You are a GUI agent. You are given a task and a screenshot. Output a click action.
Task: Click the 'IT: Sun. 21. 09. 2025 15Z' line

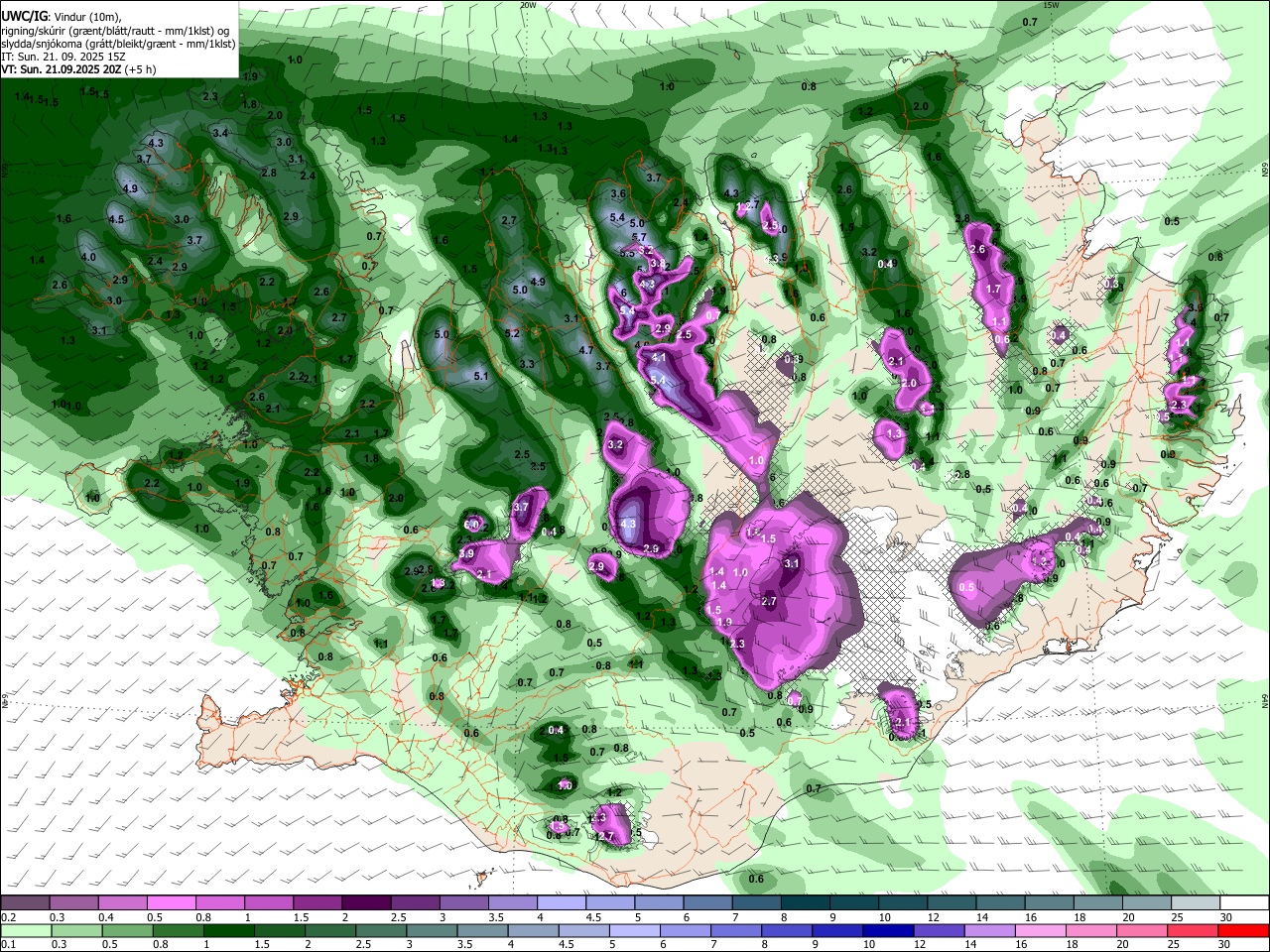pos(63,57)
